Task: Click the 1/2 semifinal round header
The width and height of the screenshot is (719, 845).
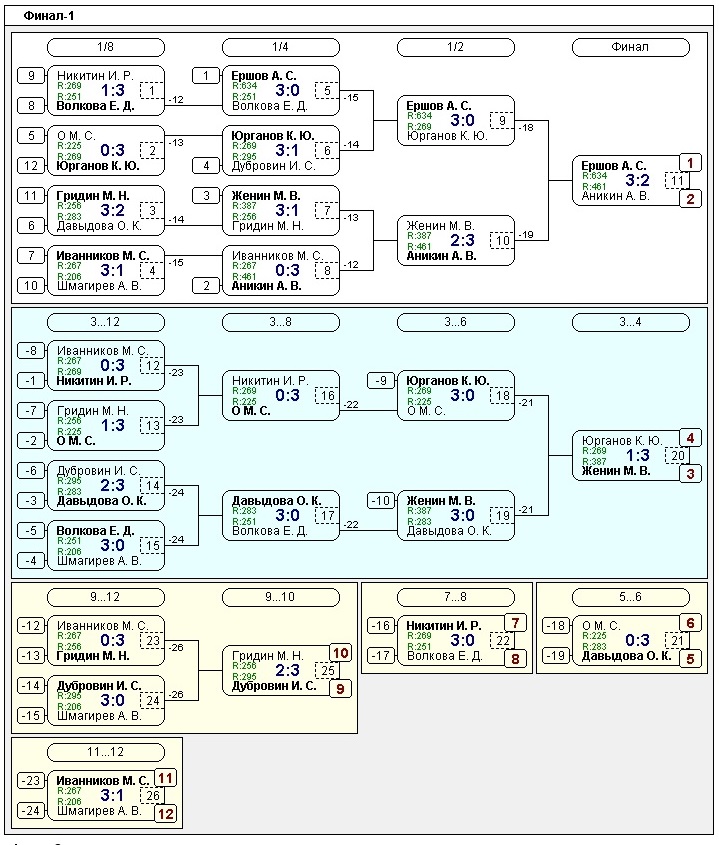Action: [455, 47]
